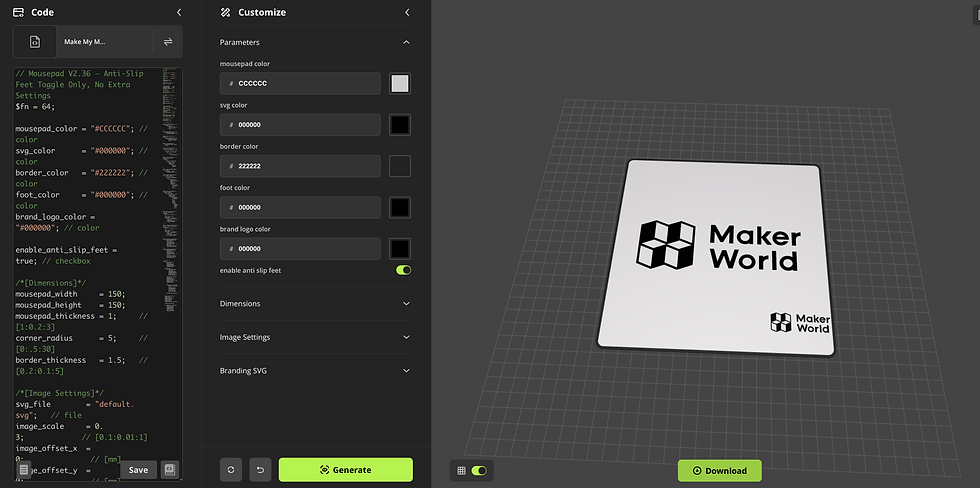
Task: Click the 'mousepad_width = 150;' code line
Action: [70, 294]
